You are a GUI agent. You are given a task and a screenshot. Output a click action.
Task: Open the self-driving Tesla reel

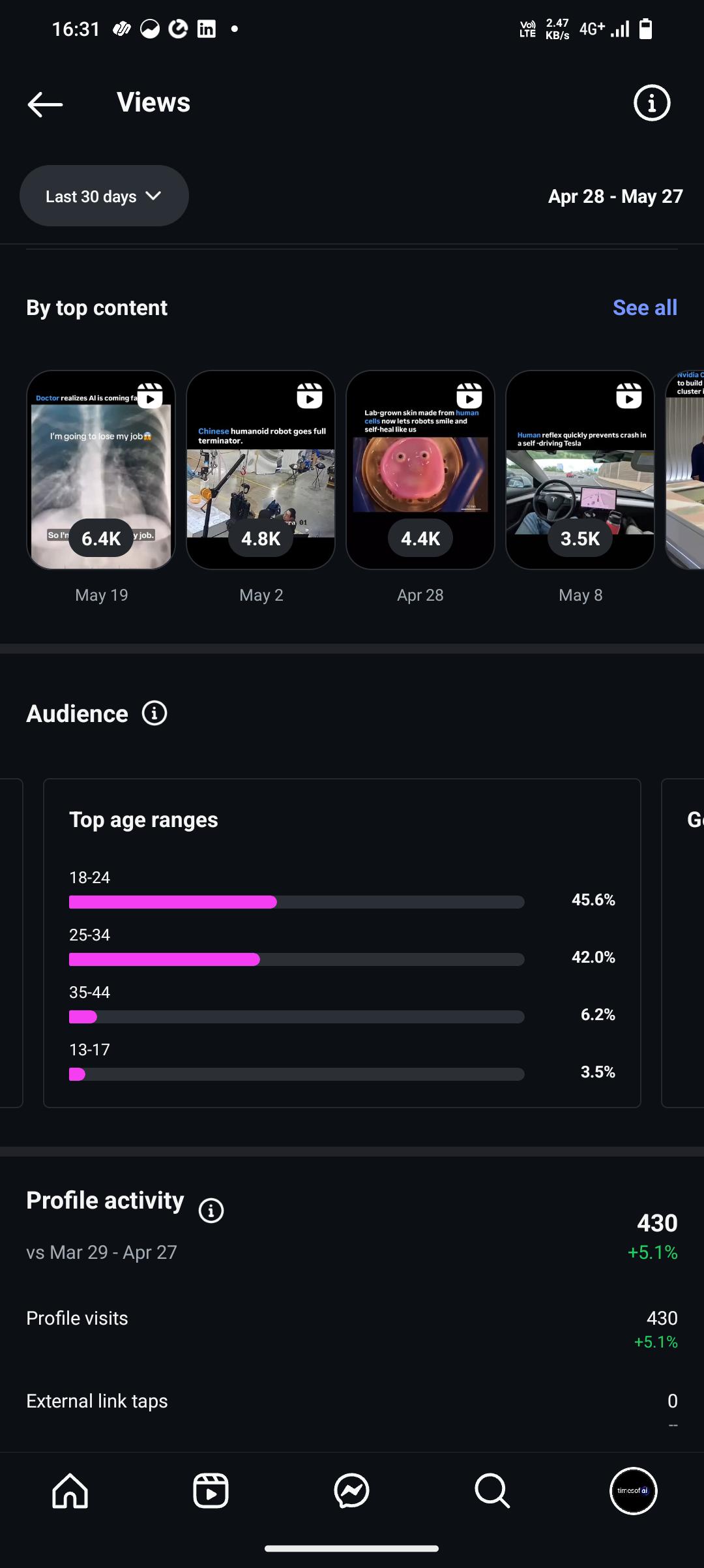coord(580,470)
